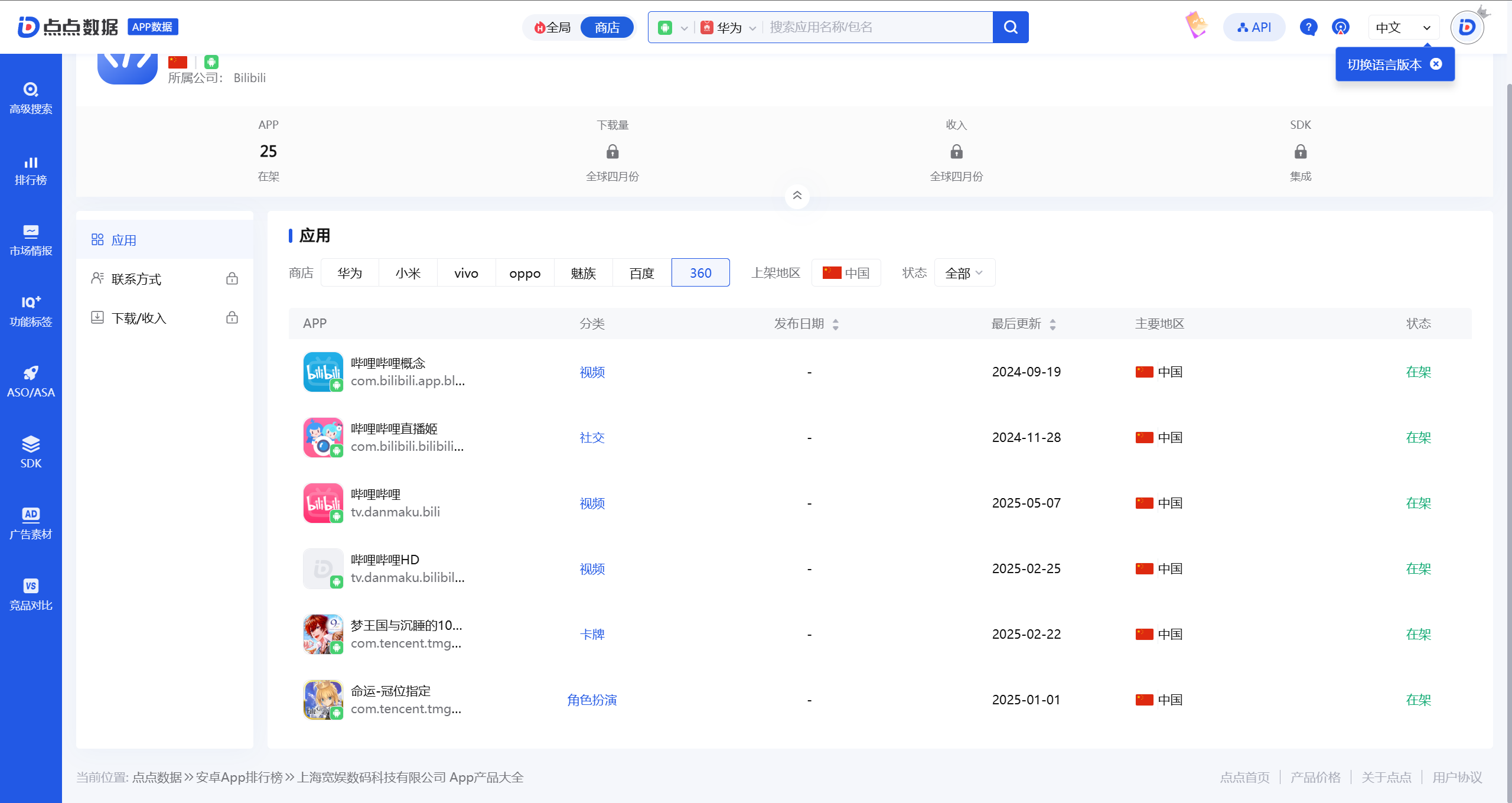The height and width of the screenshot is (803, 1512).
Task: Open the 视频 category link for 哔哩哔哩概念
Action: coord(592,372)
